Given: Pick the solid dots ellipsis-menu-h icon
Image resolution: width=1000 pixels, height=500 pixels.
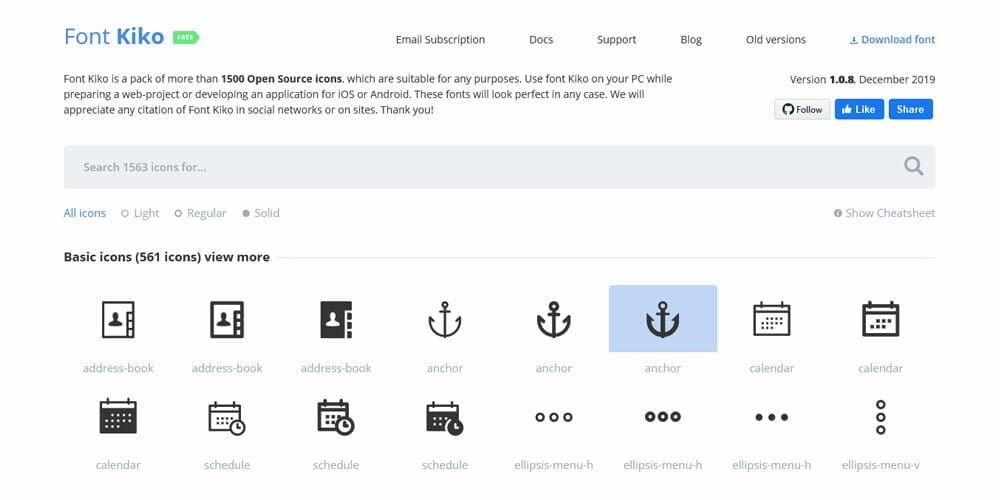Looking at the screenshot, I should (772, 417).
